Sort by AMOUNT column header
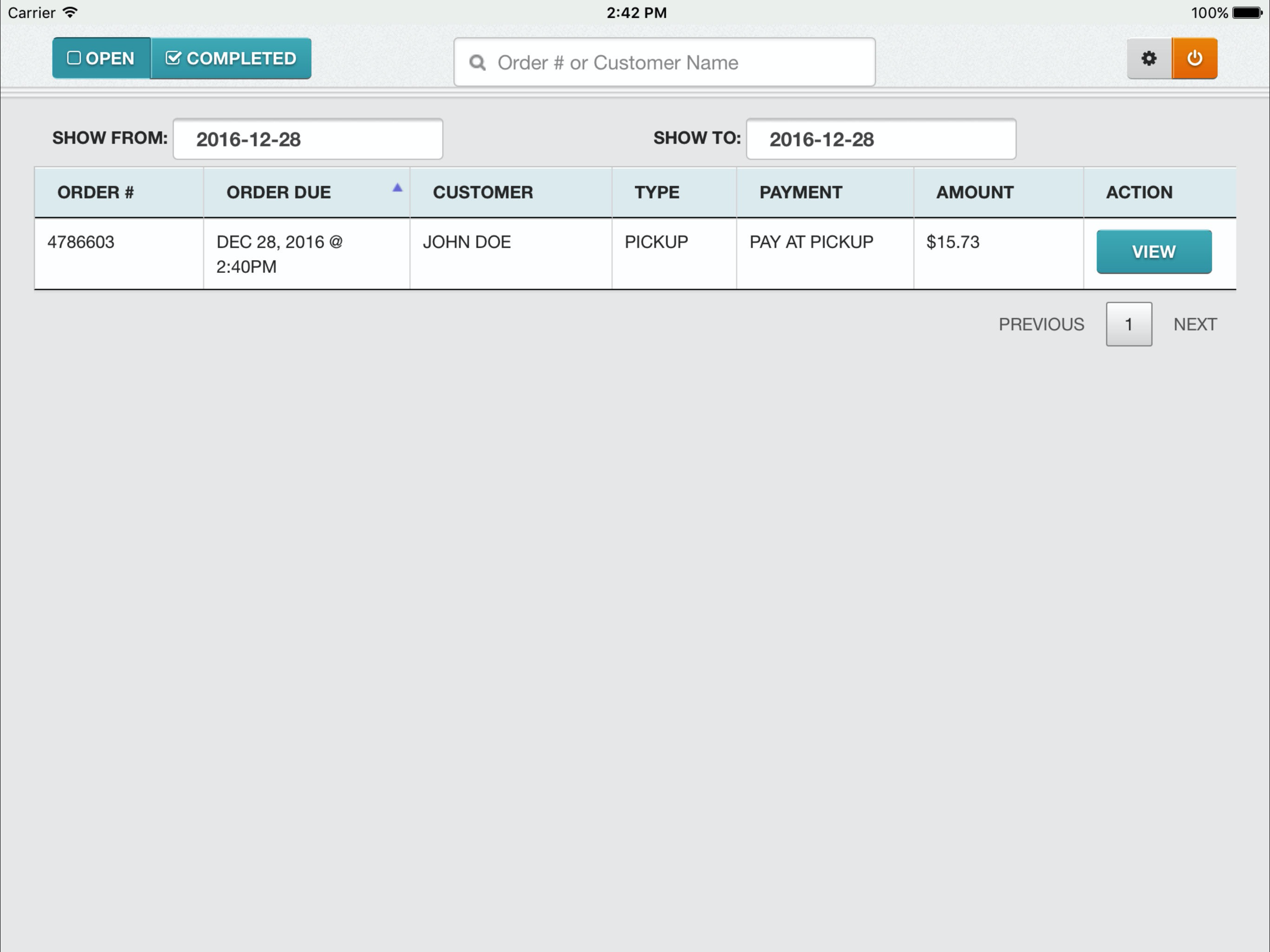1270x952 pixels. [x=999, y=192]
